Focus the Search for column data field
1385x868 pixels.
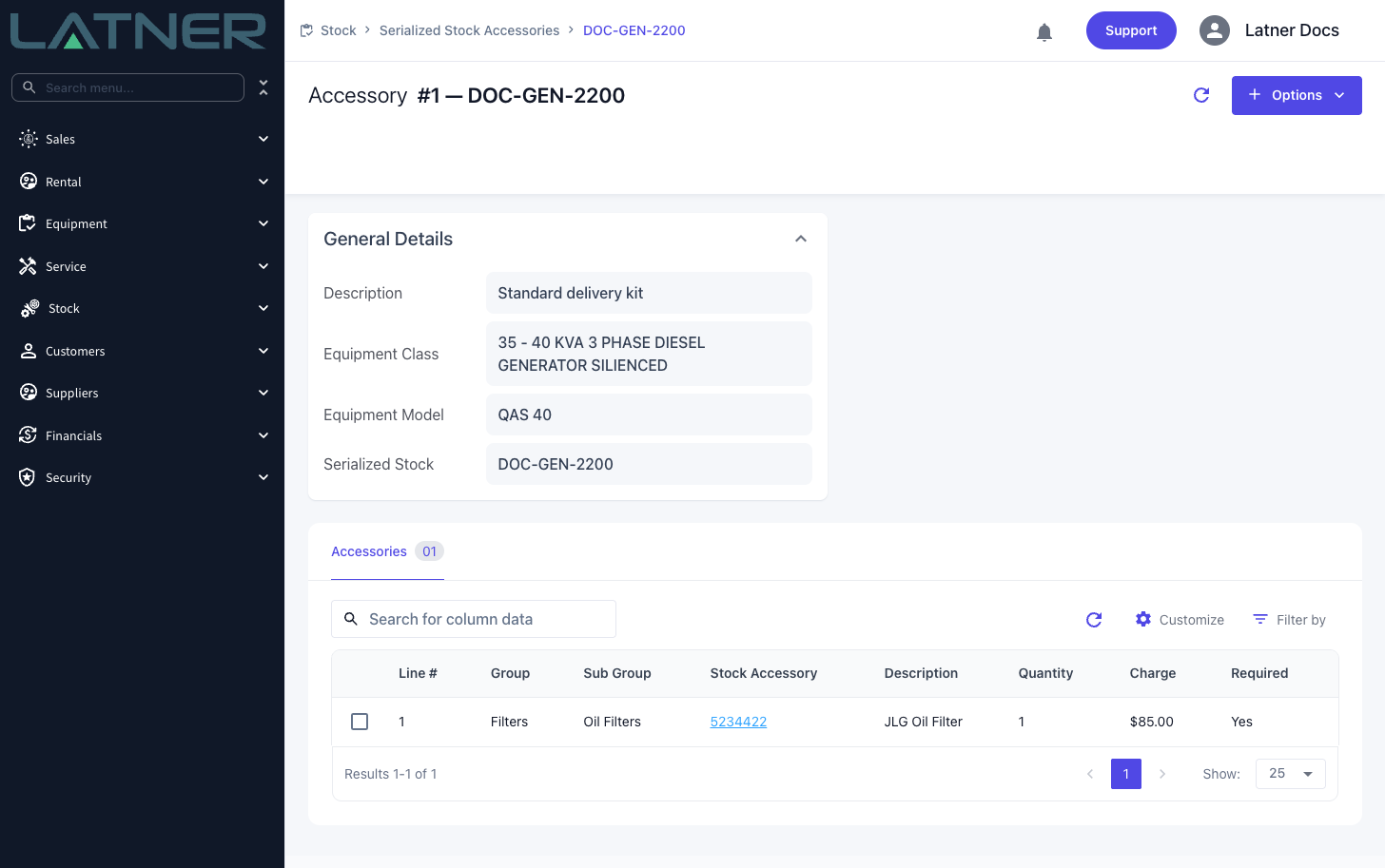474,619
